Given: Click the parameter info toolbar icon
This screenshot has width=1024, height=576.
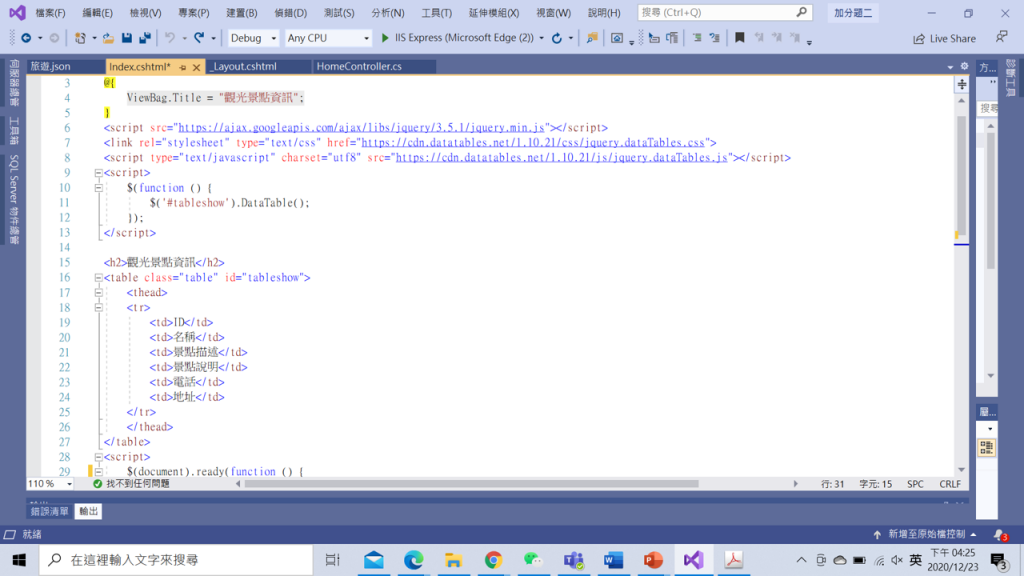Looking at the screenshot, I should point(672,39).
